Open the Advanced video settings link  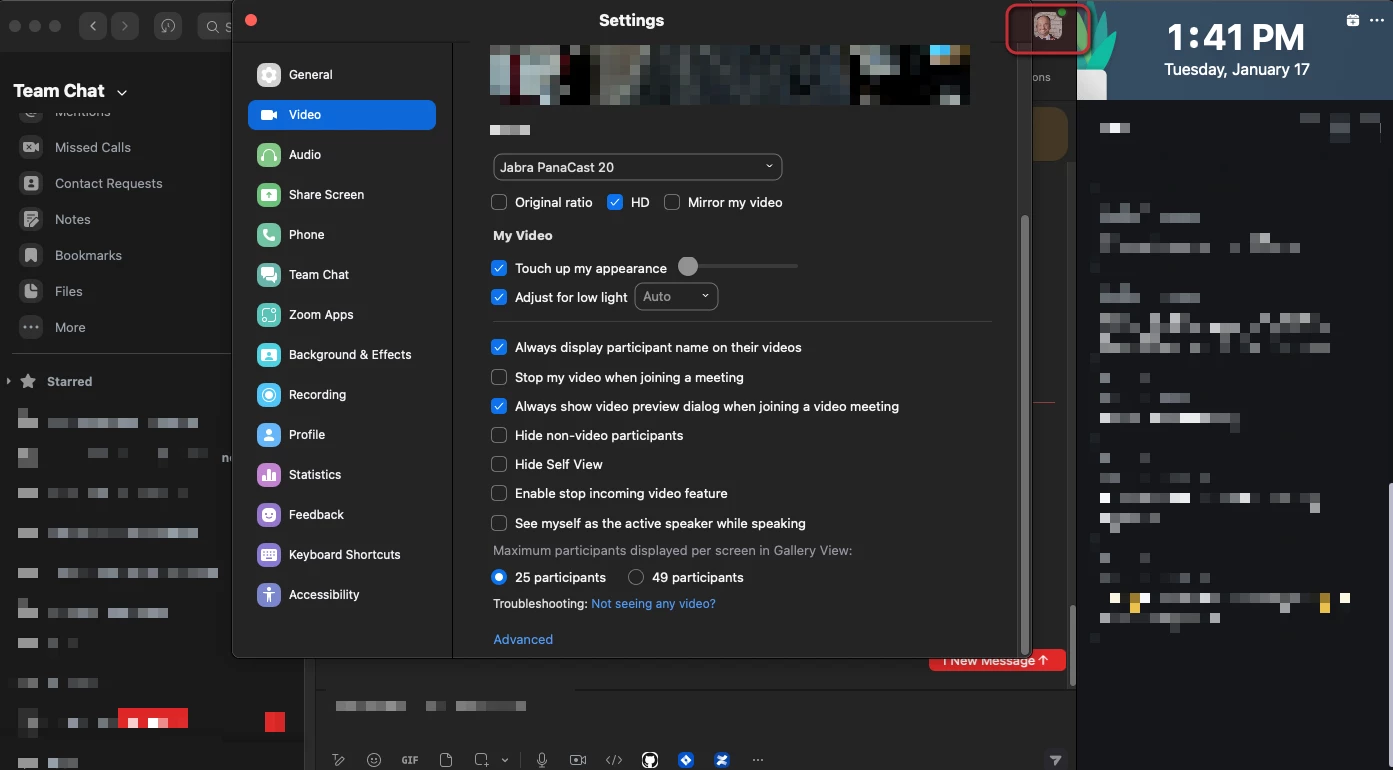pyautogui.click(x=523, y=639)
